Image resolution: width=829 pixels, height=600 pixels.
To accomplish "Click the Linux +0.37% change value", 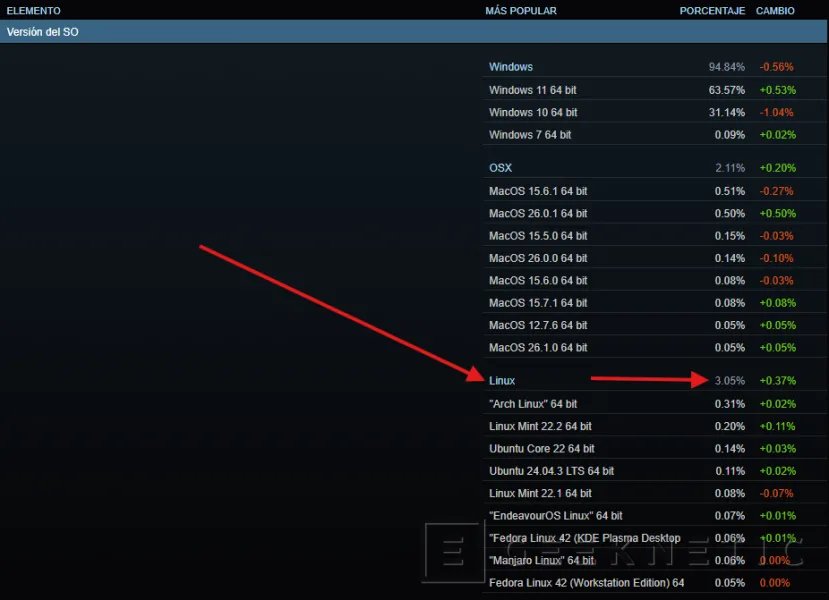I will (777, 381).
